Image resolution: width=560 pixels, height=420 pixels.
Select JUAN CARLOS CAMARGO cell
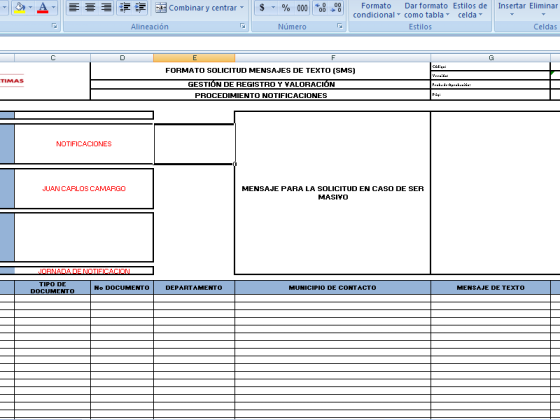click(84, 189)
